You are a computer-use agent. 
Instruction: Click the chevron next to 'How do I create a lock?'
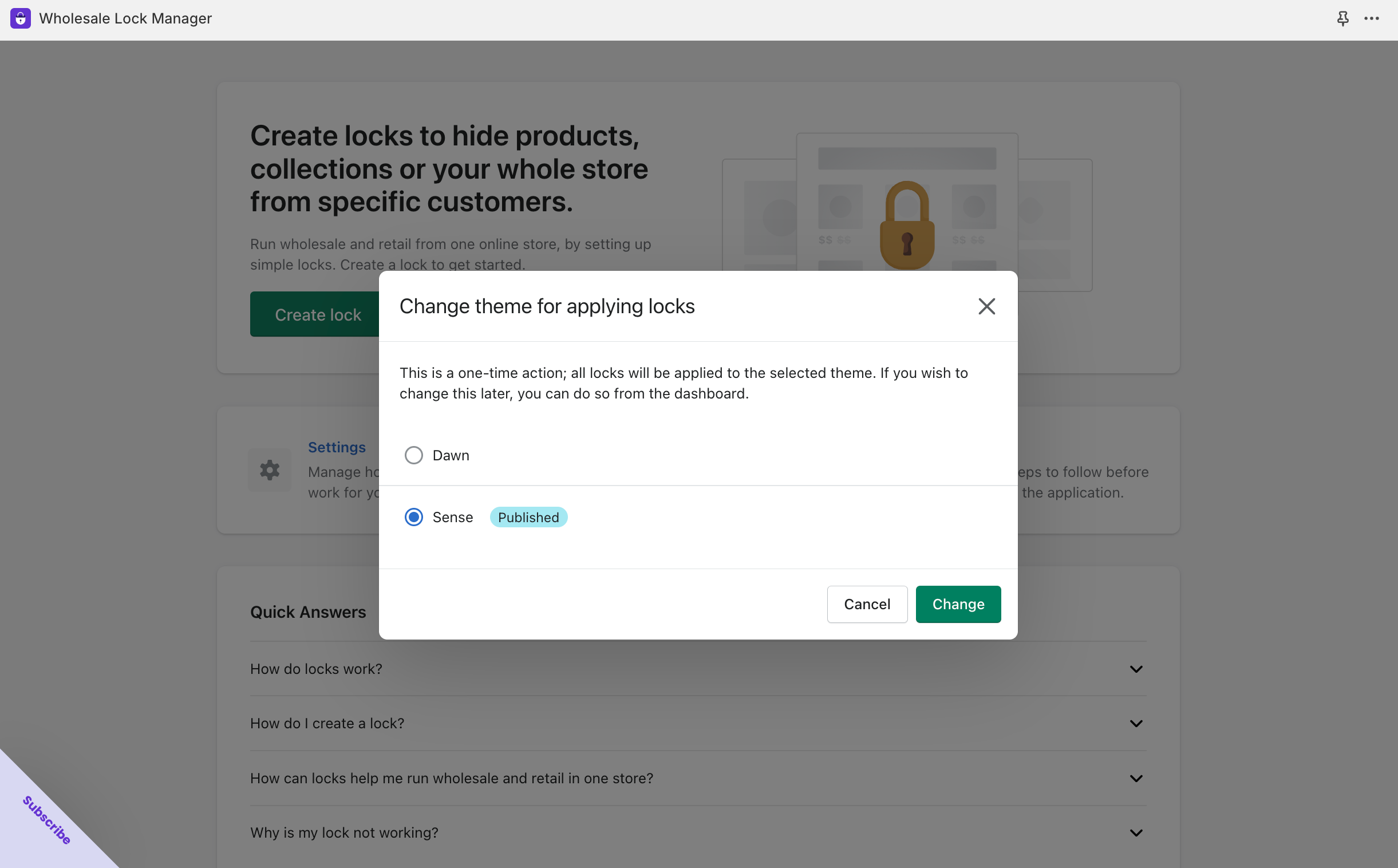tap(1136, 723)
